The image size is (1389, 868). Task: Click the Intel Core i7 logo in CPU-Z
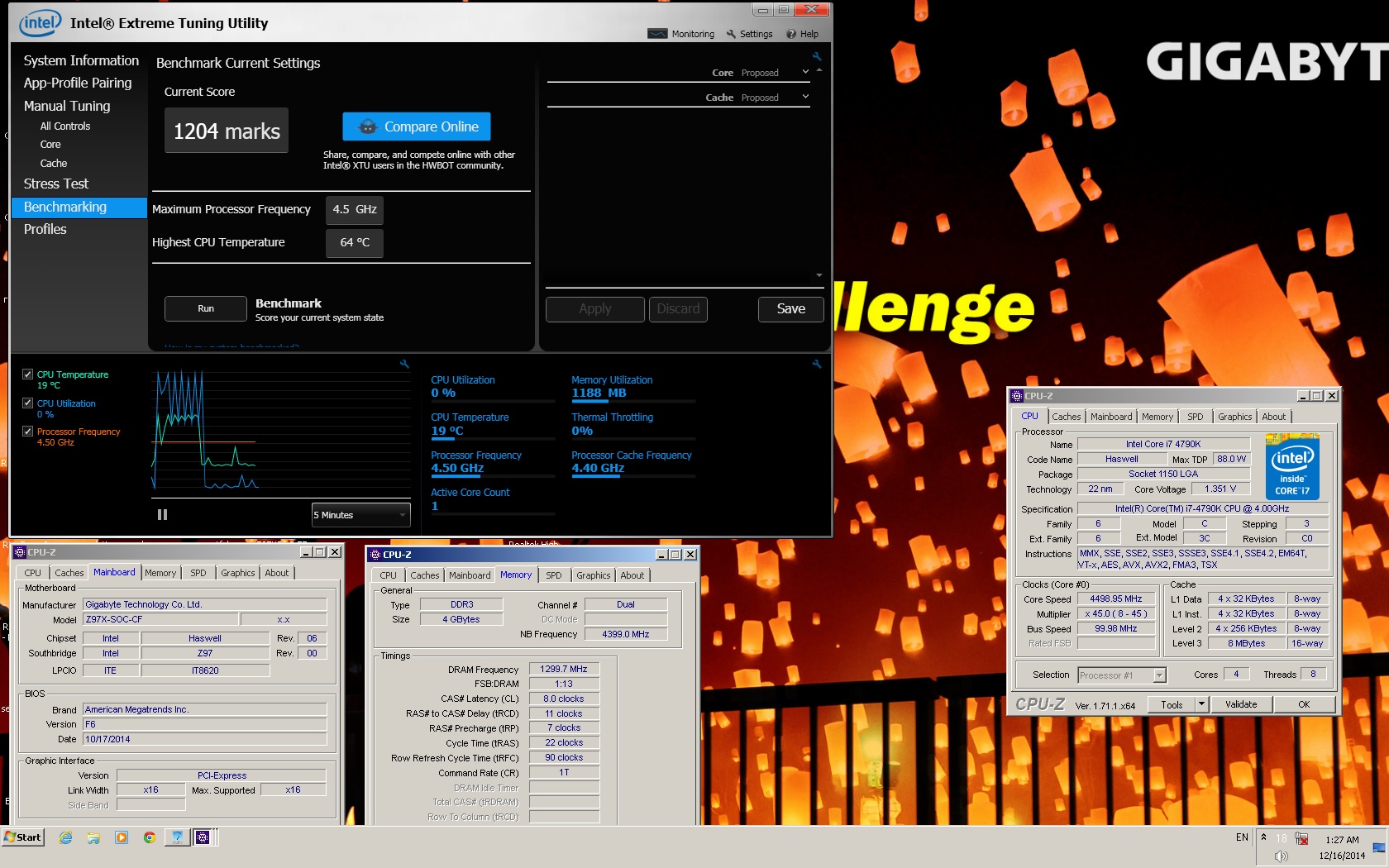pyautogui.click(x=1292, y=467)
